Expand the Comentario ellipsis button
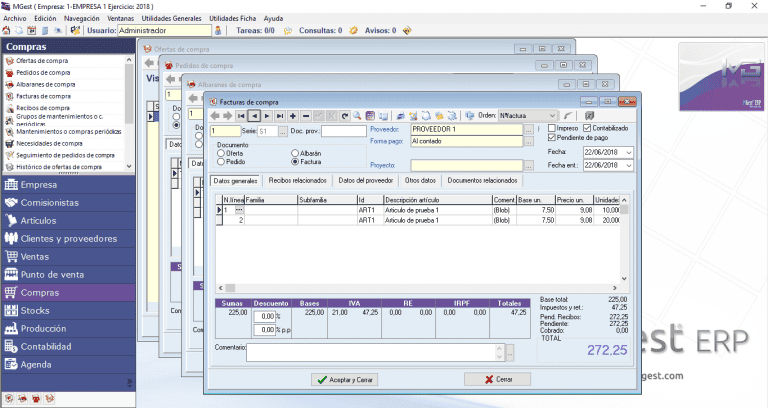The width and height of the screenshot is (768, 408). click(510, 353)
